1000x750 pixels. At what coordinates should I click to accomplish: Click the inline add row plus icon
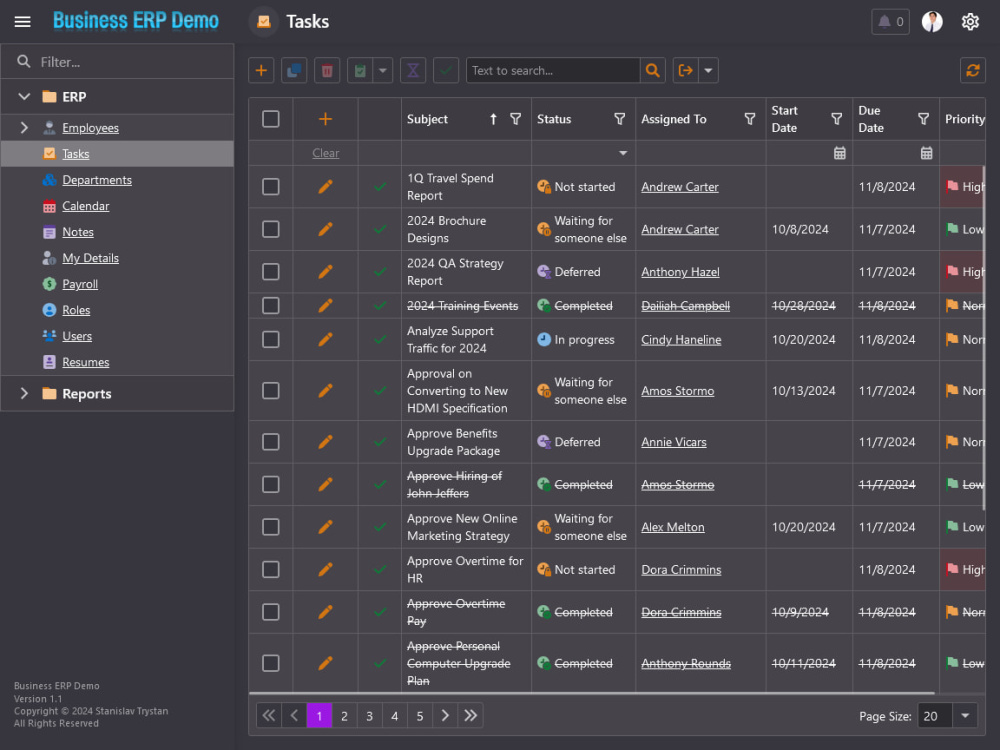point(325,119)
